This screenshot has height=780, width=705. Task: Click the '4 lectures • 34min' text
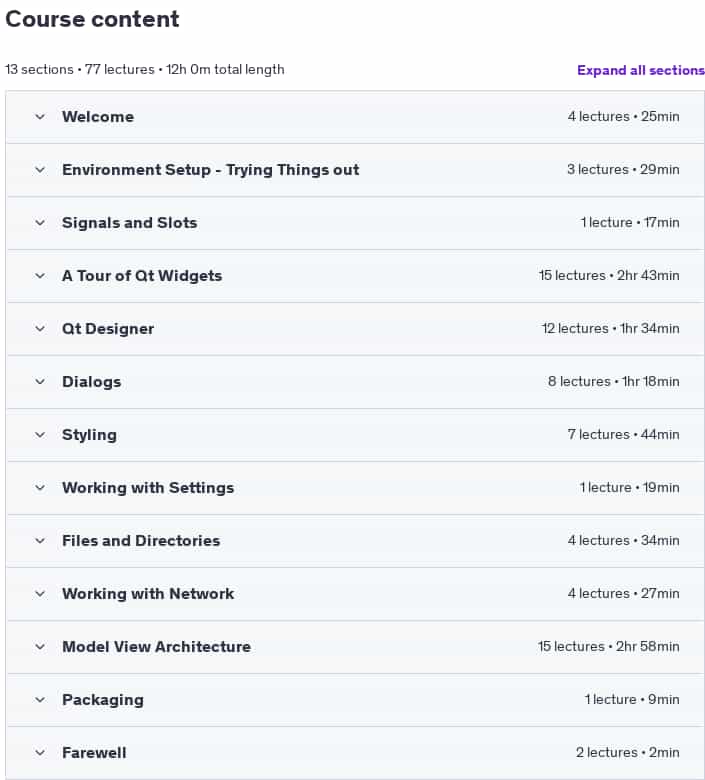tap(623, 541)
